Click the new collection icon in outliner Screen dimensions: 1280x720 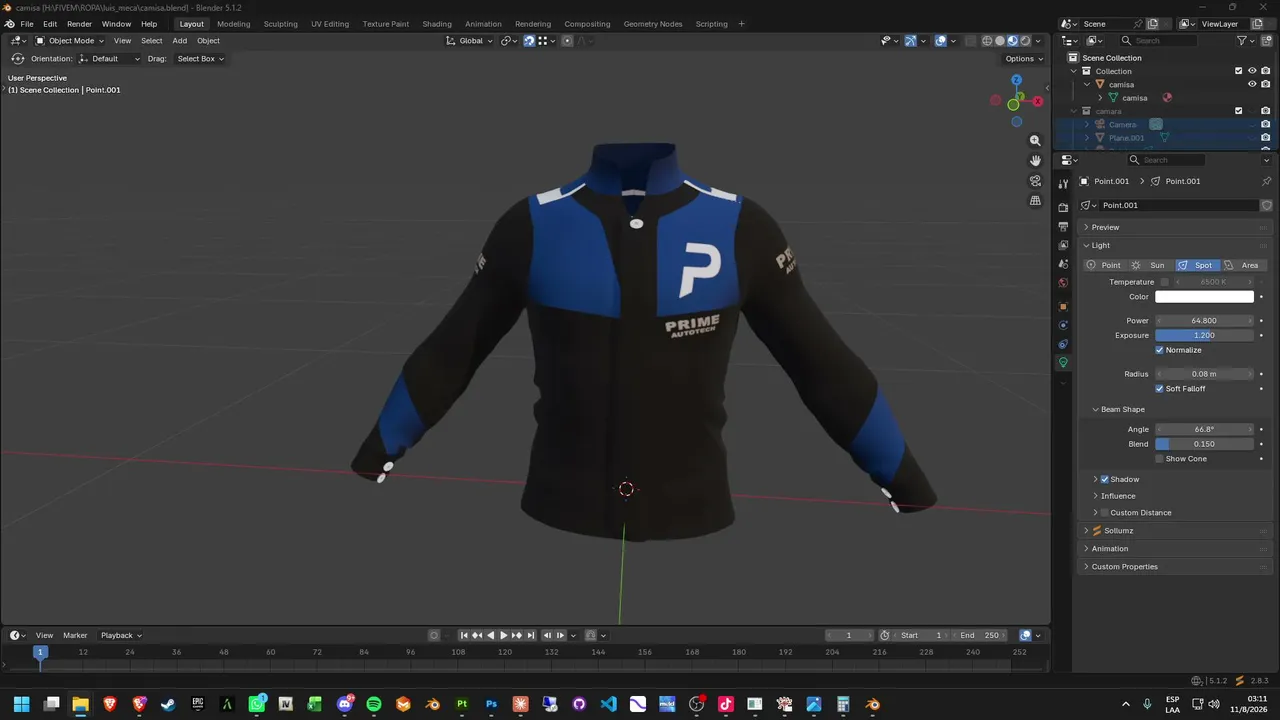pyautogui.click(x=1265, y=41)
